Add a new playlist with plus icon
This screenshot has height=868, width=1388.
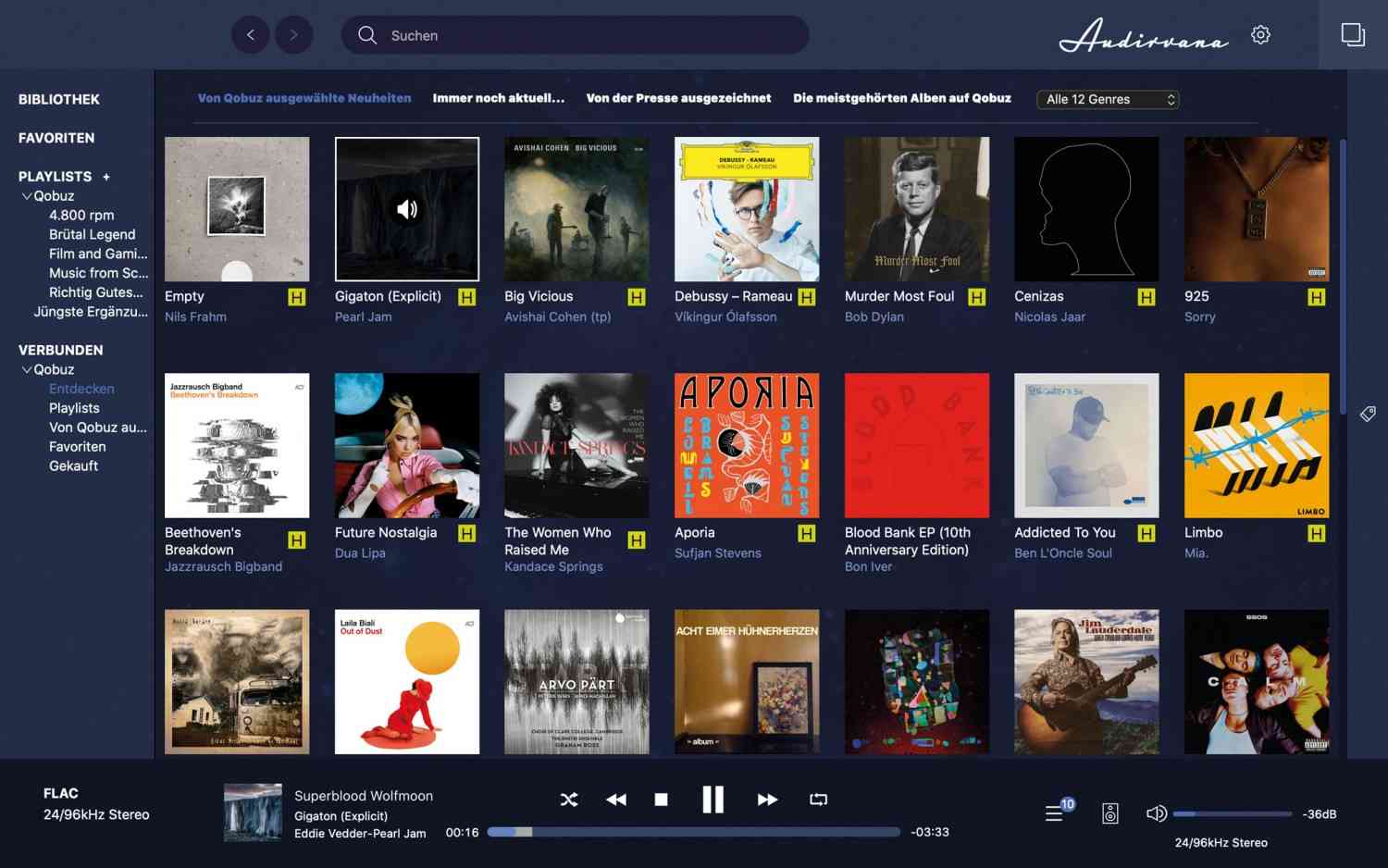(x=106, y=177)
